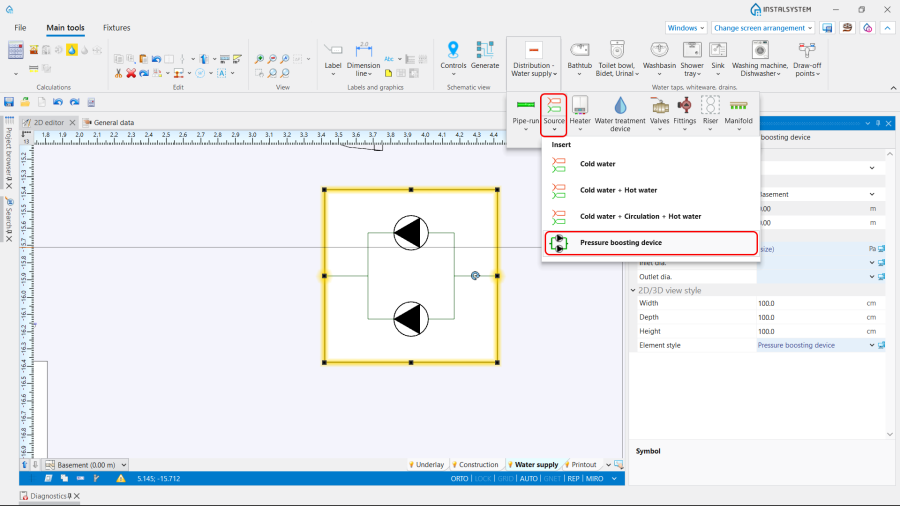Toggle AUTO mode in status bar
Viewport: 900px width, 506px height.
coord(529,479)
